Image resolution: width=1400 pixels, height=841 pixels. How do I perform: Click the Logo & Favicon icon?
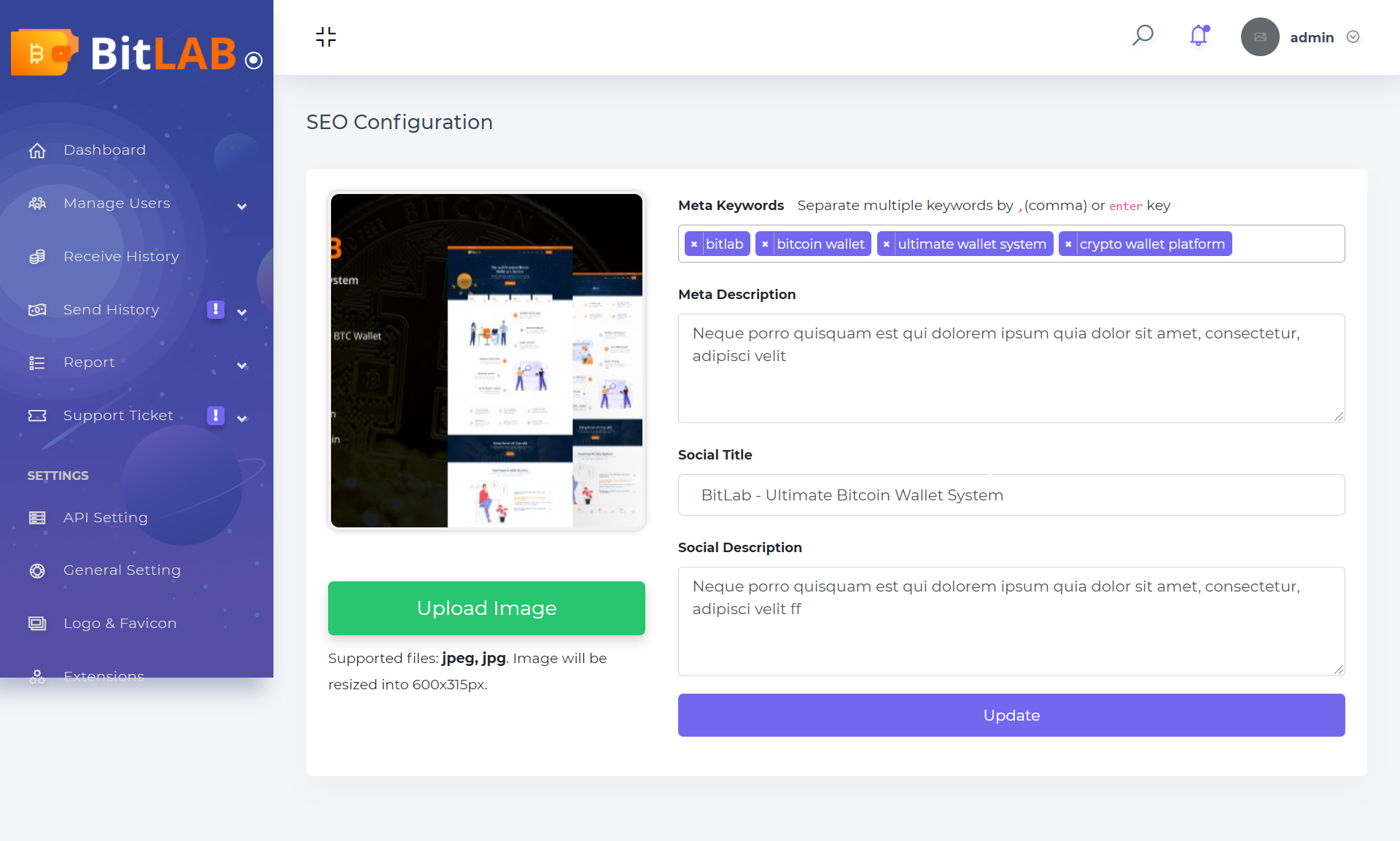click(x=37, y=624)
